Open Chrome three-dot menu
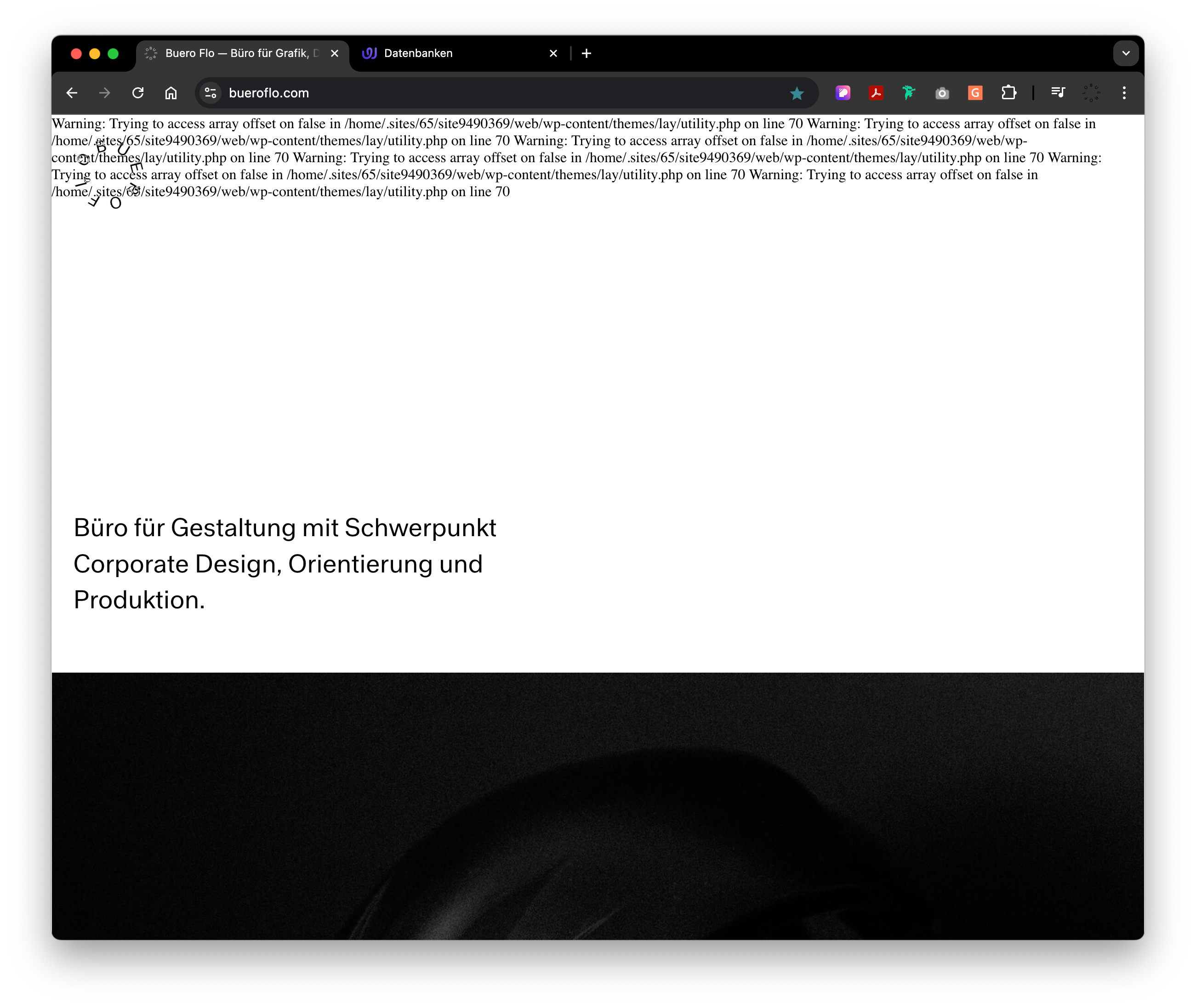This screenshot has width=1196, height=1008. tap(1124, 93)
